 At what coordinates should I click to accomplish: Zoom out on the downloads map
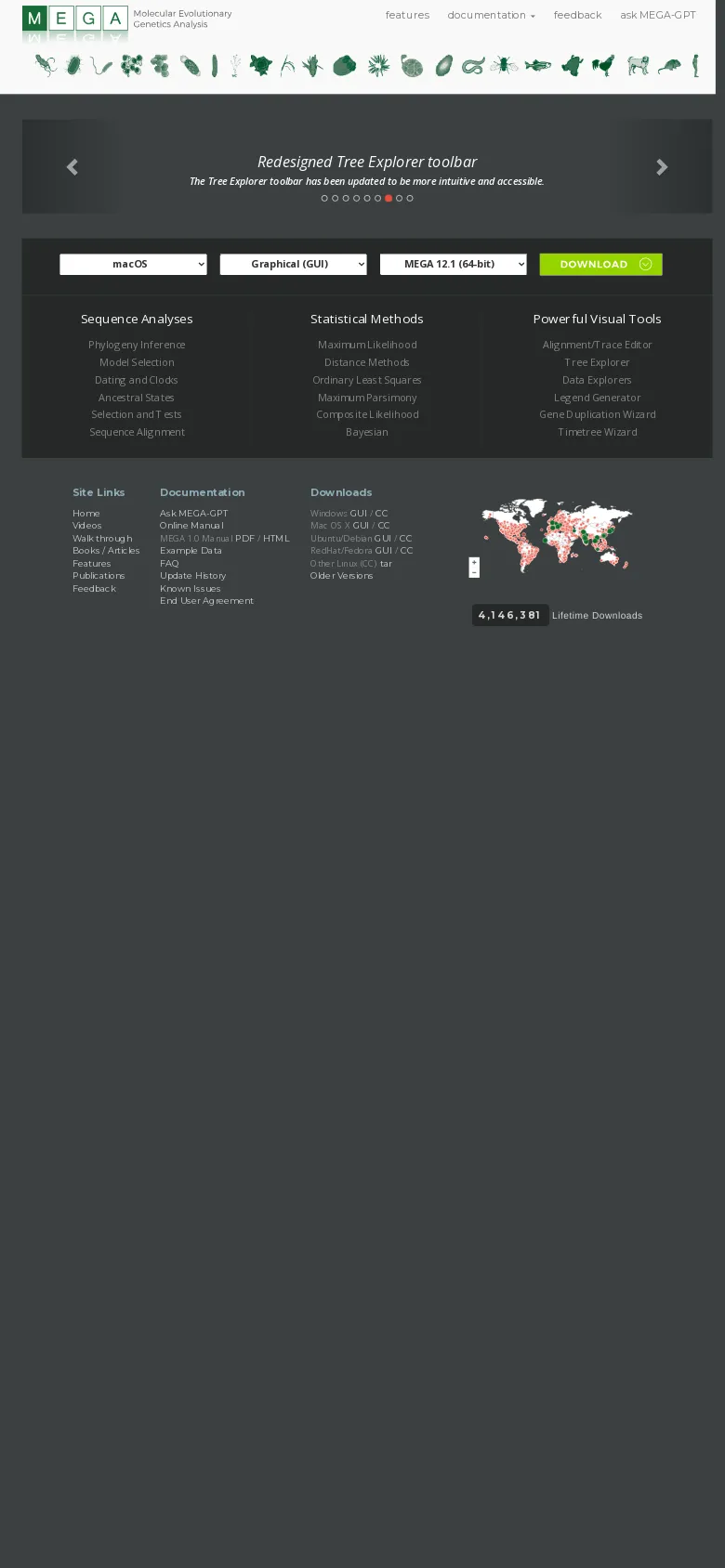[474, 572]
